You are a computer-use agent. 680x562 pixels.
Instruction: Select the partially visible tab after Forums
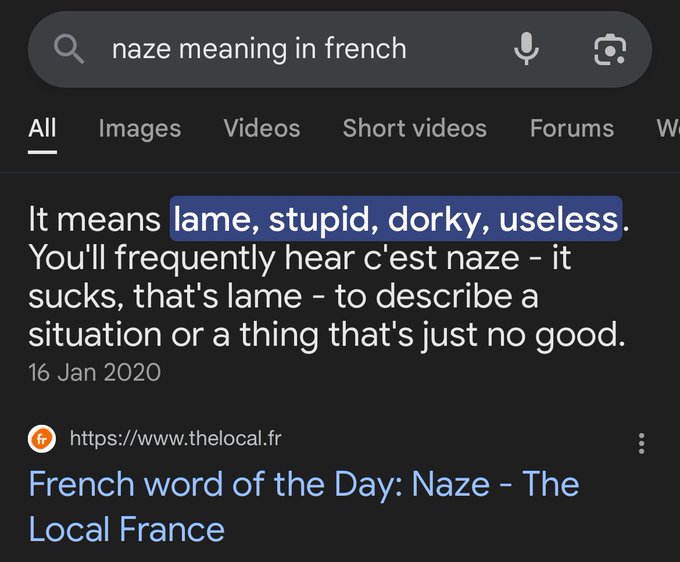tap(666, 128)
